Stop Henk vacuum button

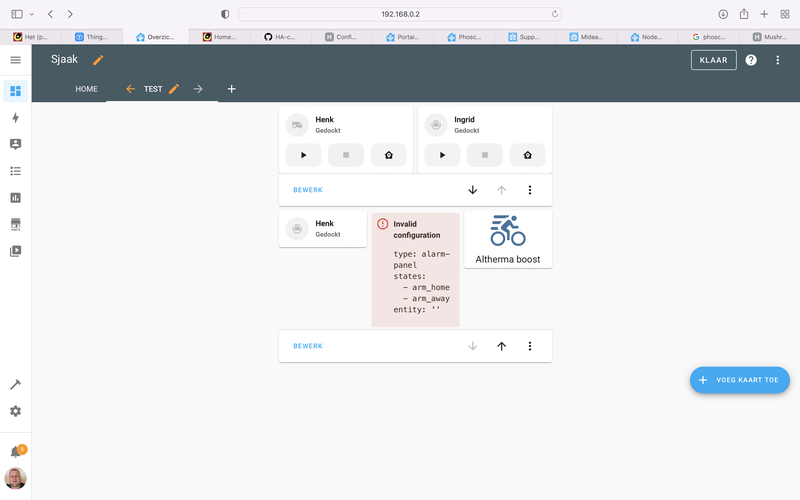click(x=346, y=155)
